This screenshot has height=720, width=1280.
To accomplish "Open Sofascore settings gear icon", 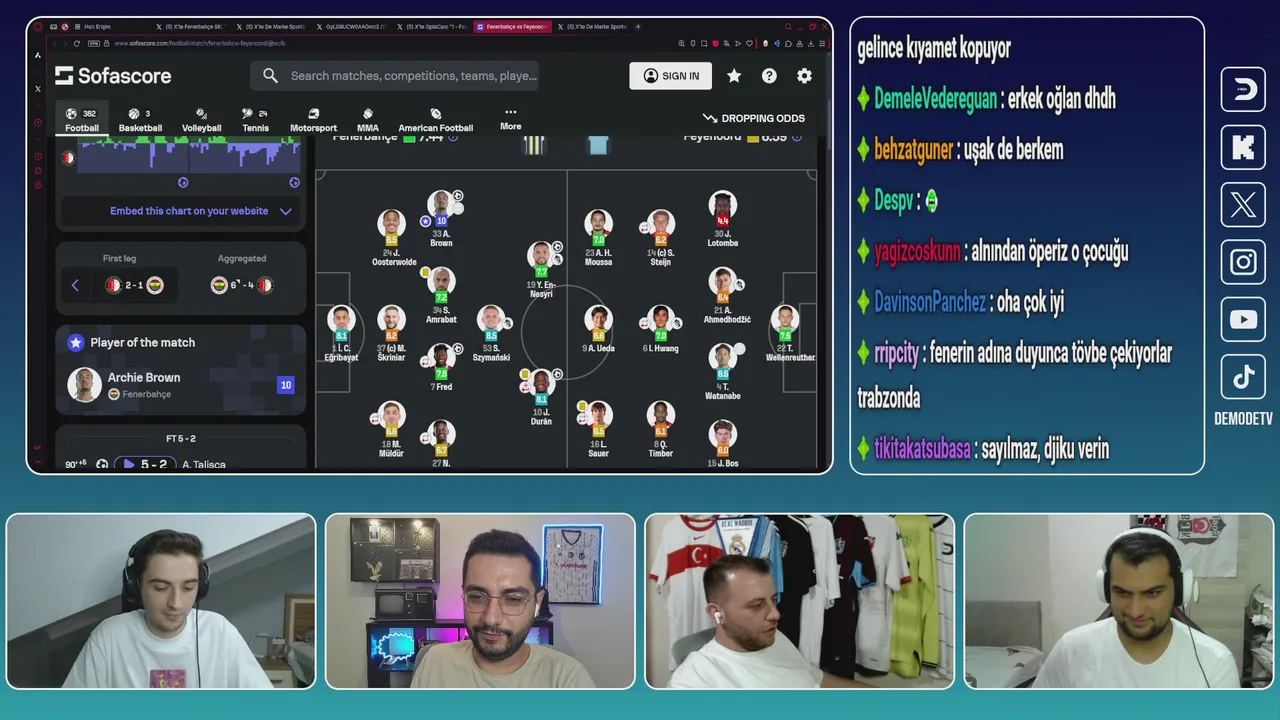I will pyautogui.click(x=804, y=76).
